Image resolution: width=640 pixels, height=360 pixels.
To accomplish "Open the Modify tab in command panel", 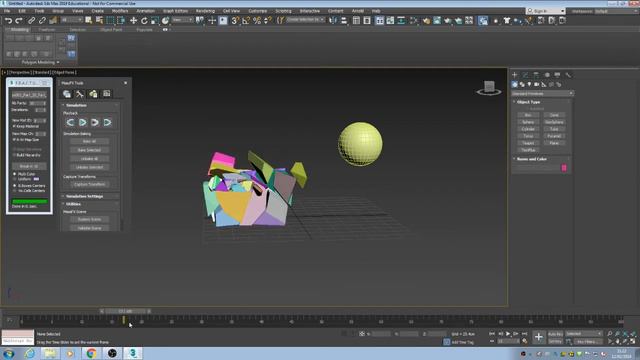I will tap(525, 75).
